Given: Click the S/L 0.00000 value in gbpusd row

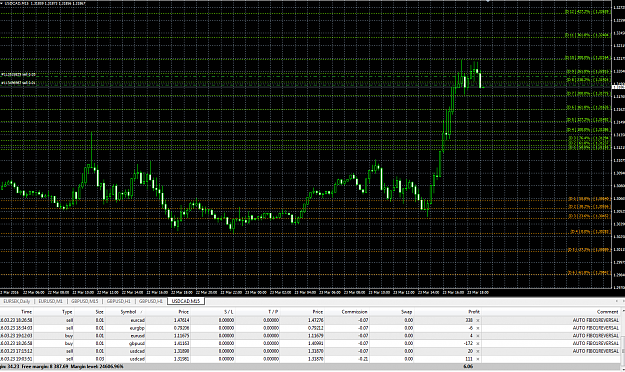Looking at the screenshot, I should pos(226,343).
